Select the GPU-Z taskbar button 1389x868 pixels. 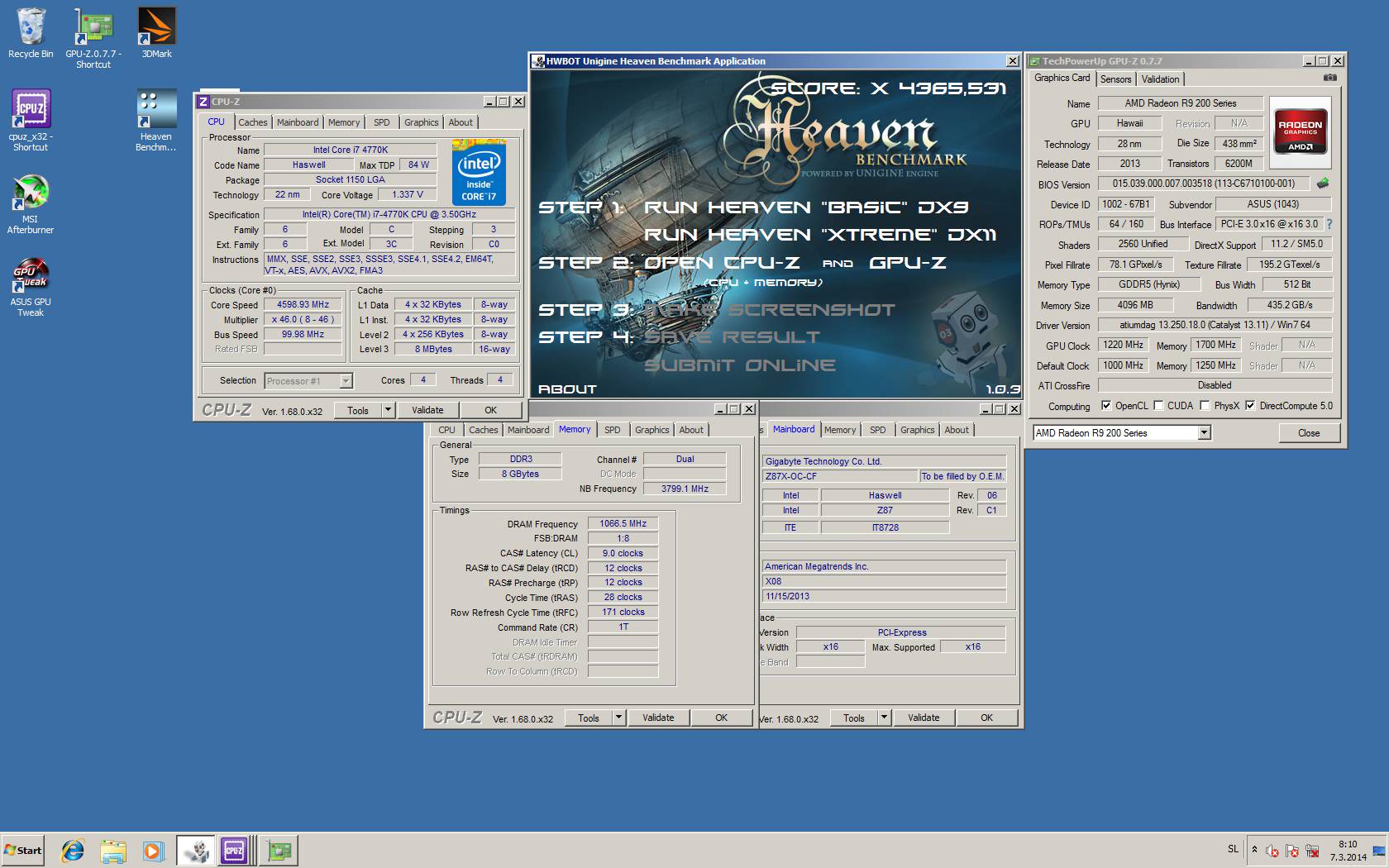279,850
